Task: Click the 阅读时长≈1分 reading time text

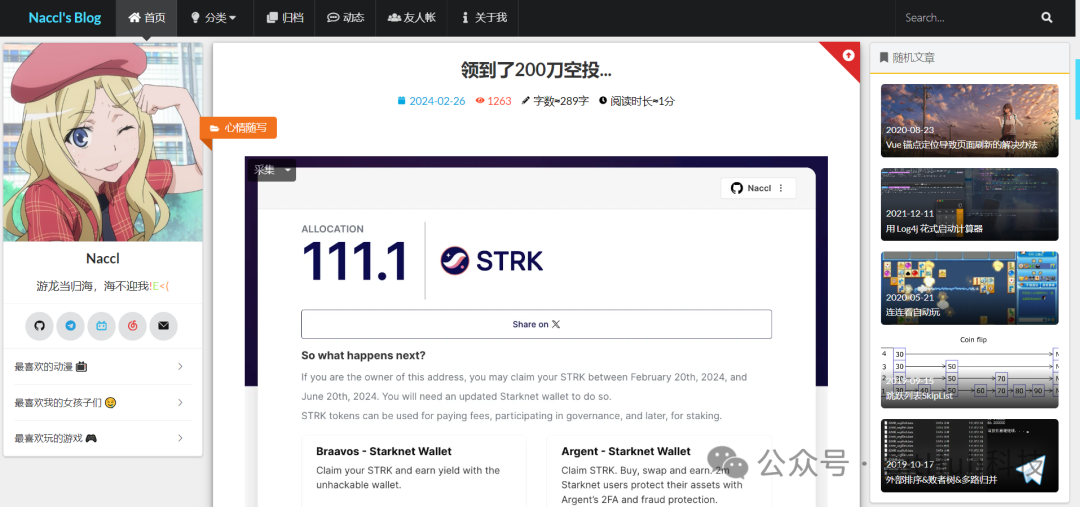Action: 637,101
